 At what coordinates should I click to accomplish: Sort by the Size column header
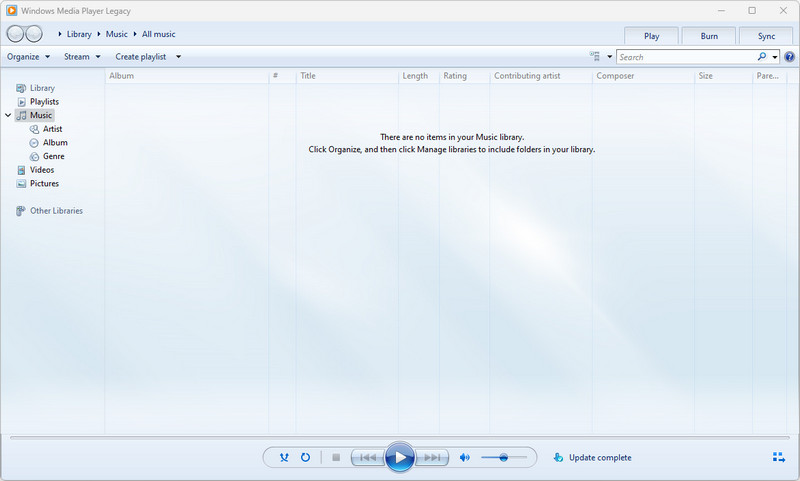tap(723, 76)
